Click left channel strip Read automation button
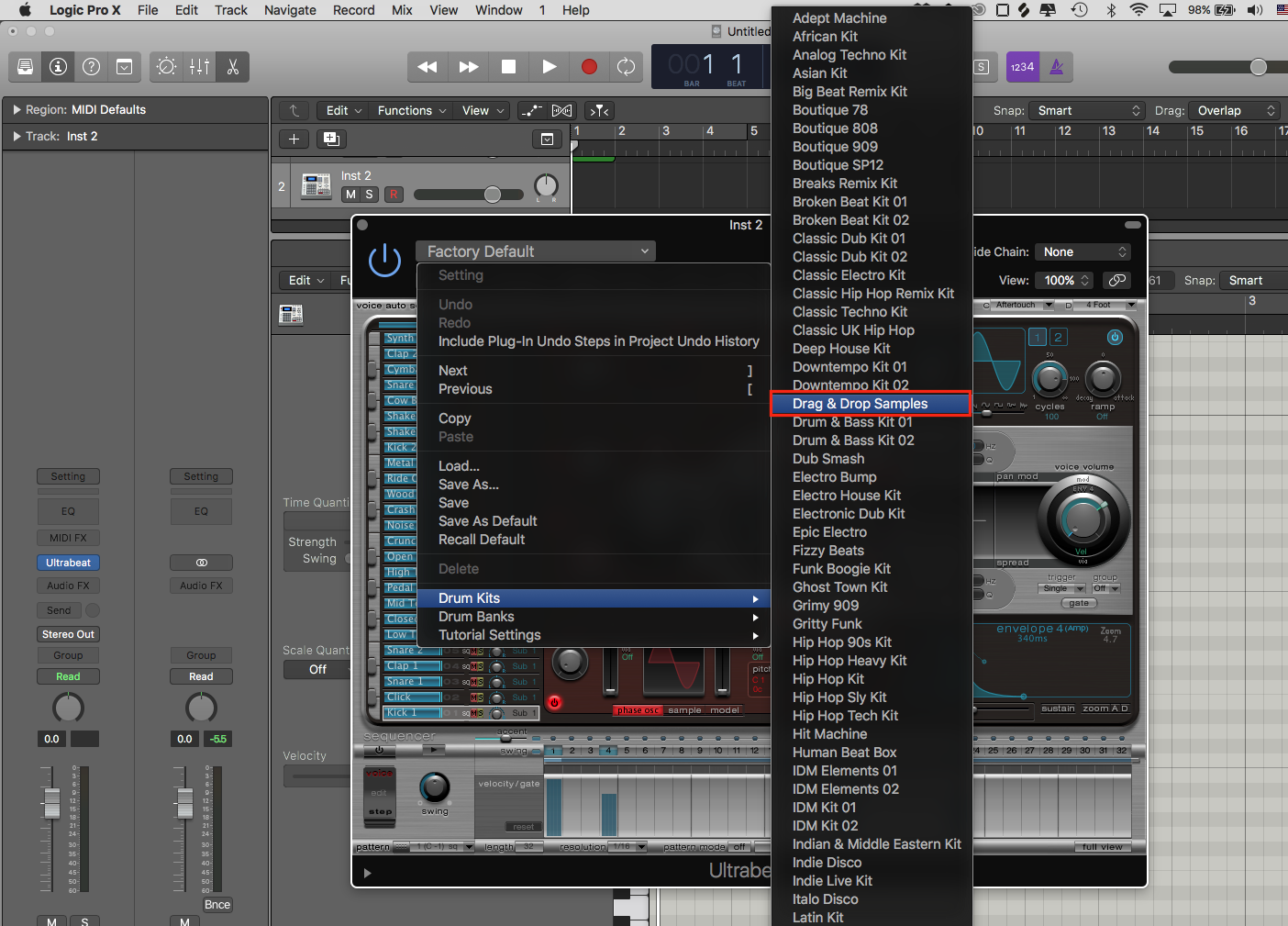Viewport: 1288px width, 926px height. [69, 676]
